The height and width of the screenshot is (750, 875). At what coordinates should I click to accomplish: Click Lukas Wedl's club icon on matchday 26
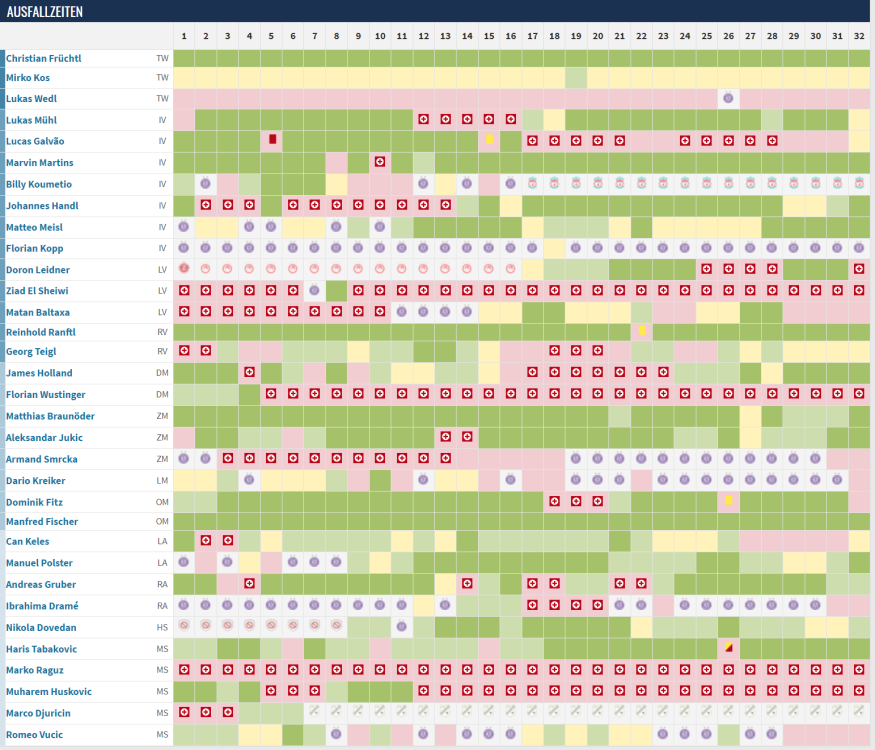coord(728,98)
